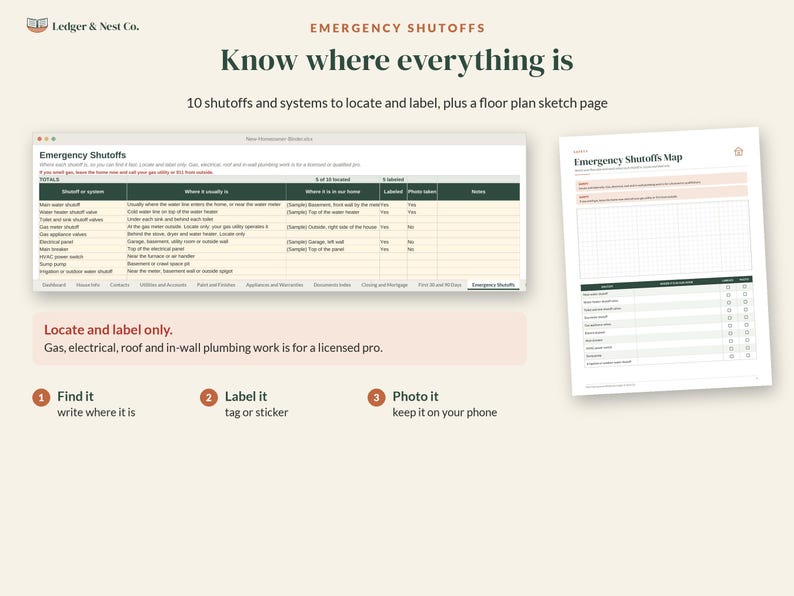Click the 'New-Homeowner-Binder.xlsx' window title
The image size is (794, 596).
279,139
